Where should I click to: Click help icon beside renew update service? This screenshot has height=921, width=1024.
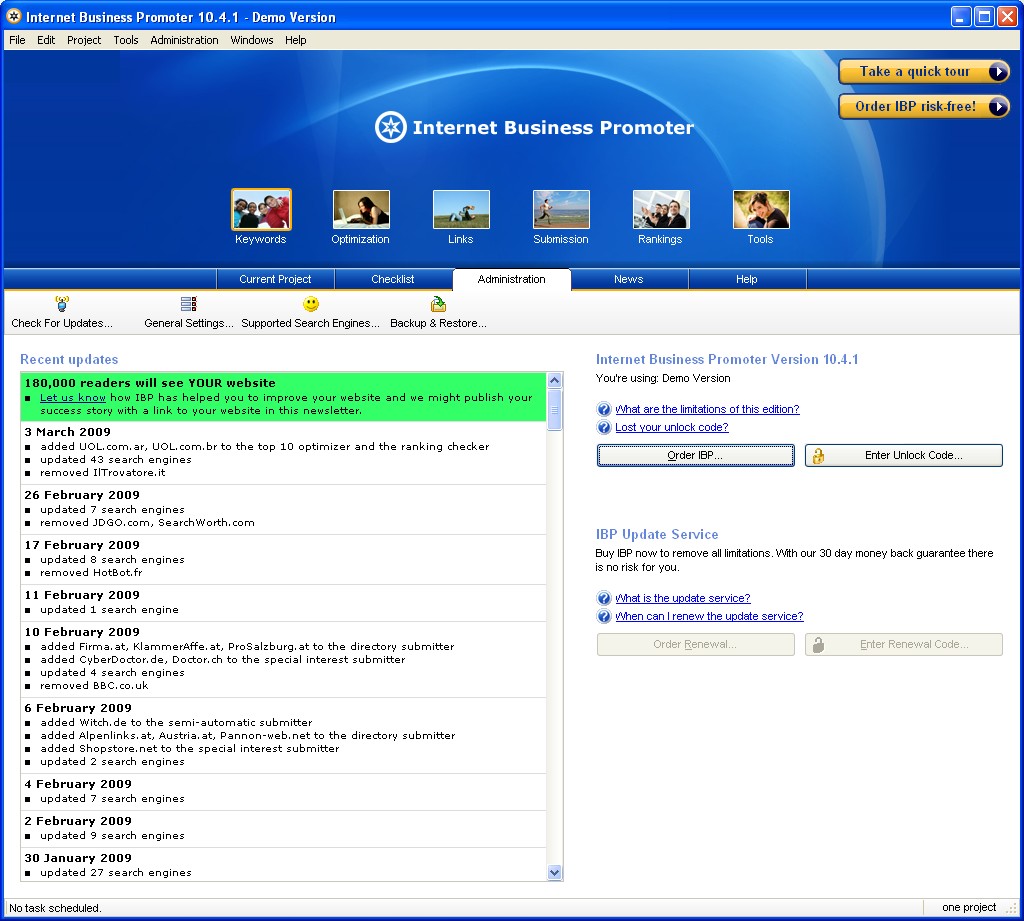(x=604, y=617)
